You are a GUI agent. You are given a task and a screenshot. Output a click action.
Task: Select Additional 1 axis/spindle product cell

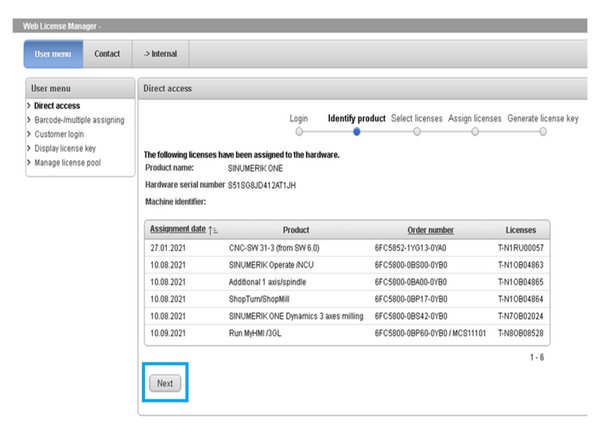(x=267, y=282)
